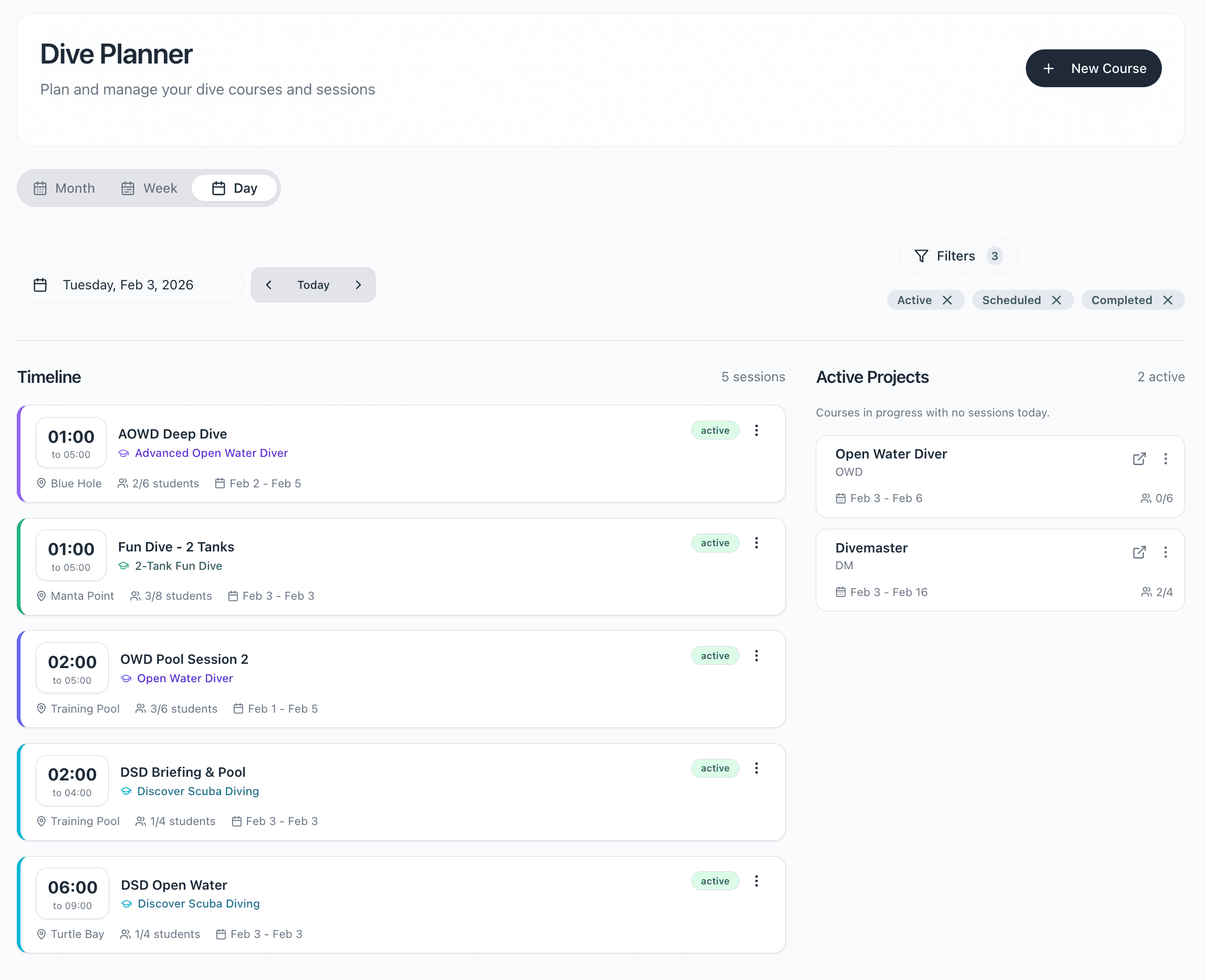Image resolution: width=1206 pixels, height=980 pixels.
Task: Open external link icon for Divemaster project
Action: tap(1139, 552)
